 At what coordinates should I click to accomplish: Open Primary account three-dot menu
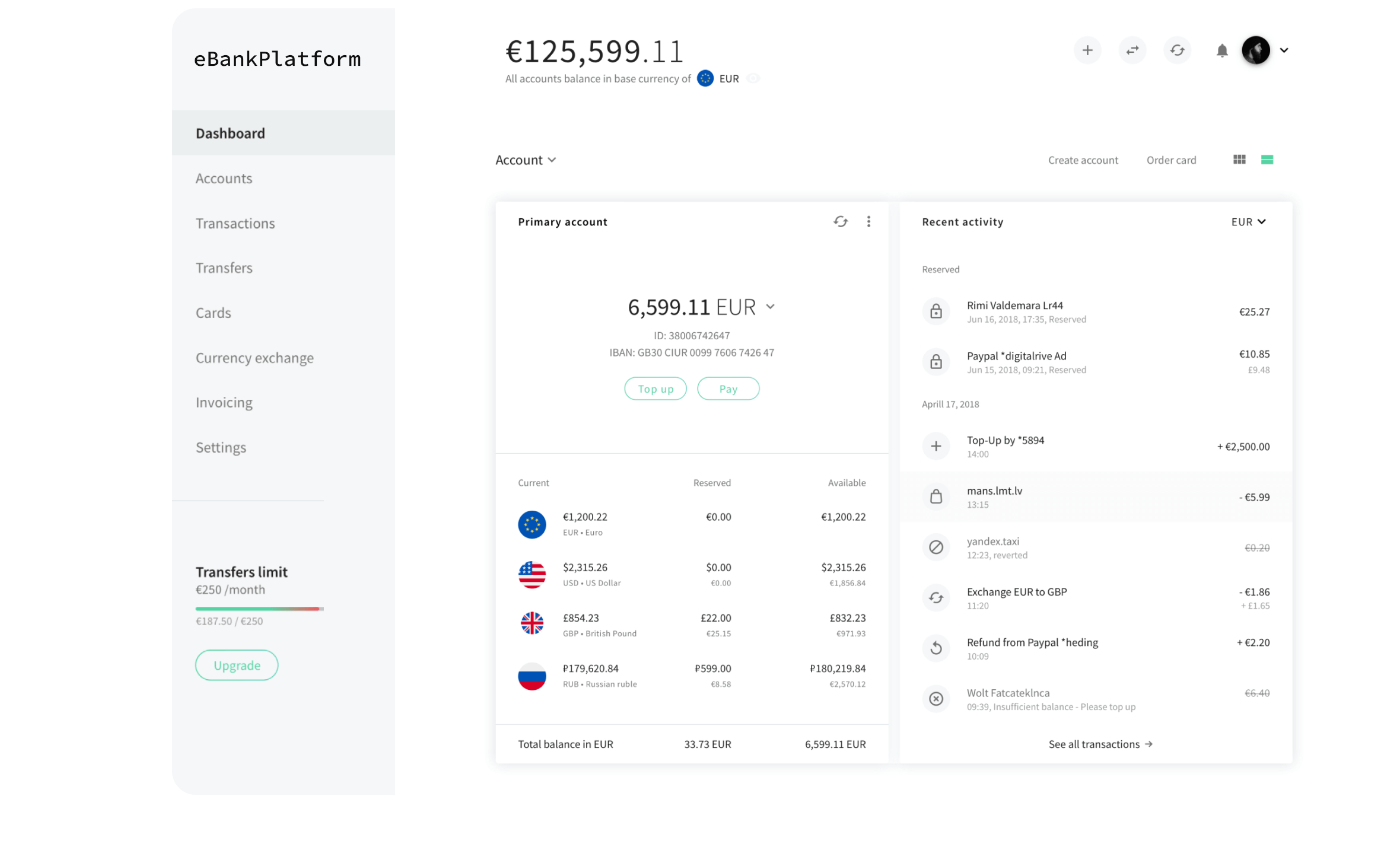pos(868,222)
